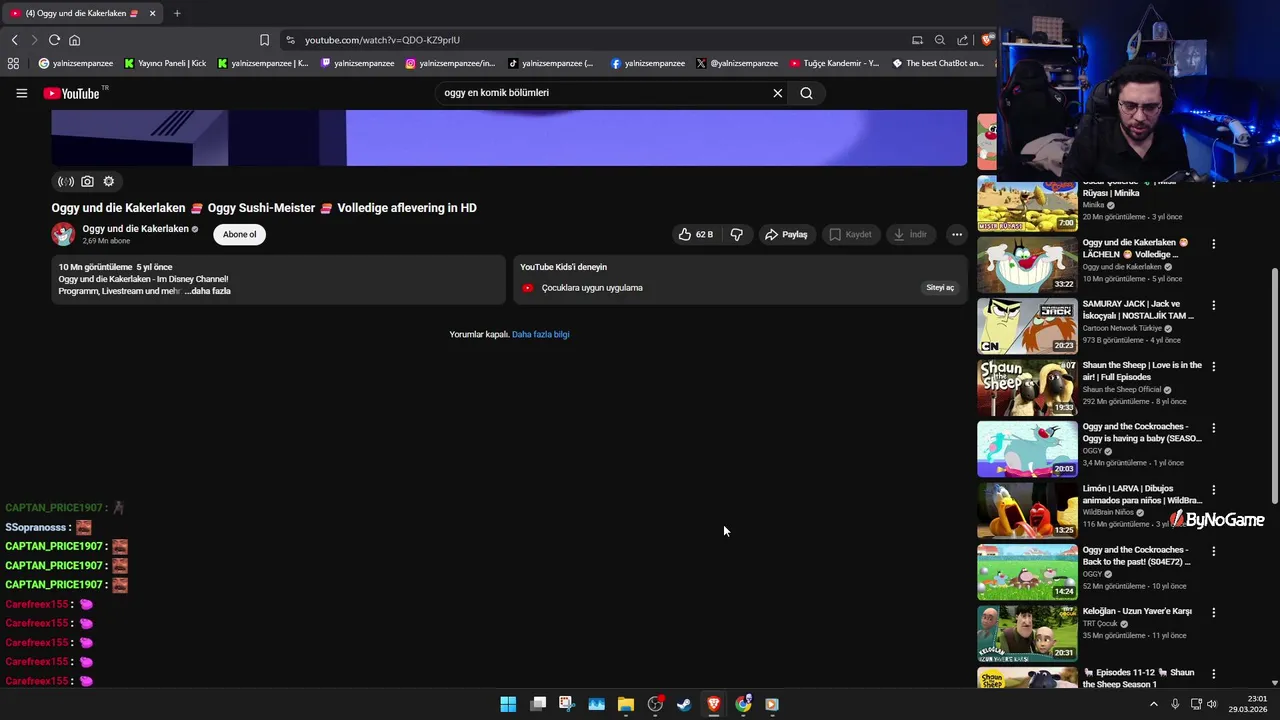Image resolution: width=1280 pixels, height=720 pixels.
Task: Open the Yayıncı Paneli | Kick bookmark
Action: [165, 63]
